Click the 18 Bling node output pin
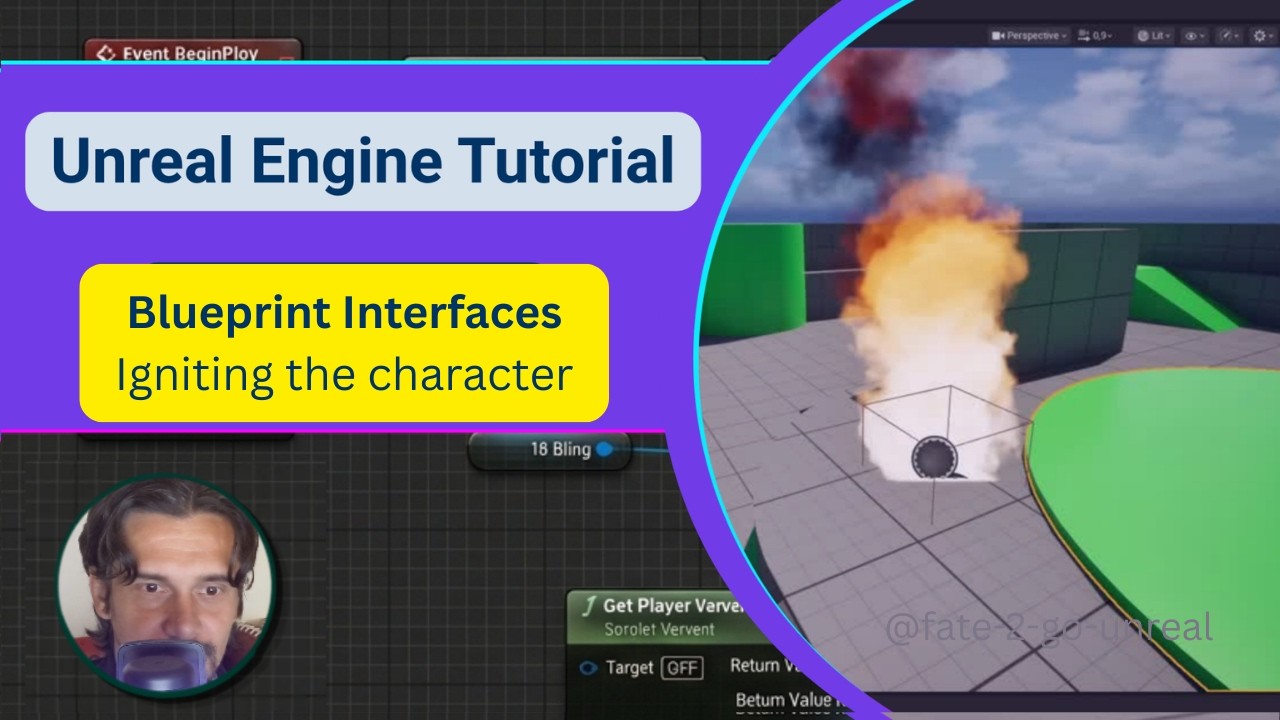 604,450
